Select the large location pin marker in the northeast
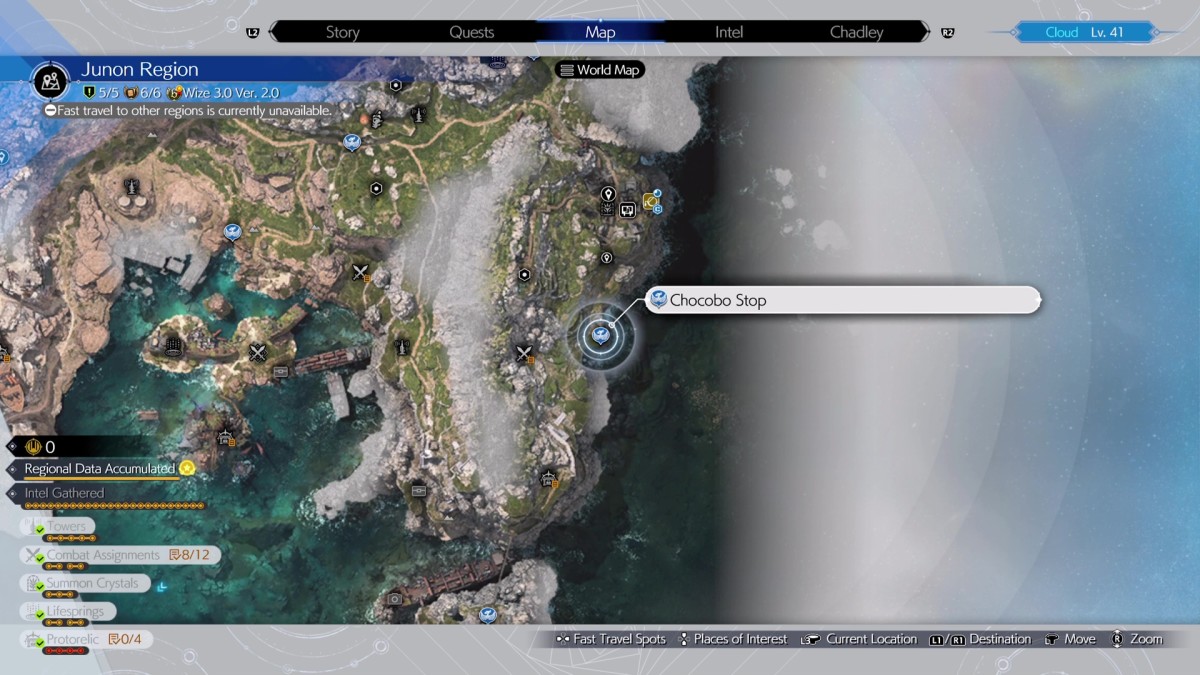The width and height of the screenshot is (1200, 675). [x=607, y=193]
